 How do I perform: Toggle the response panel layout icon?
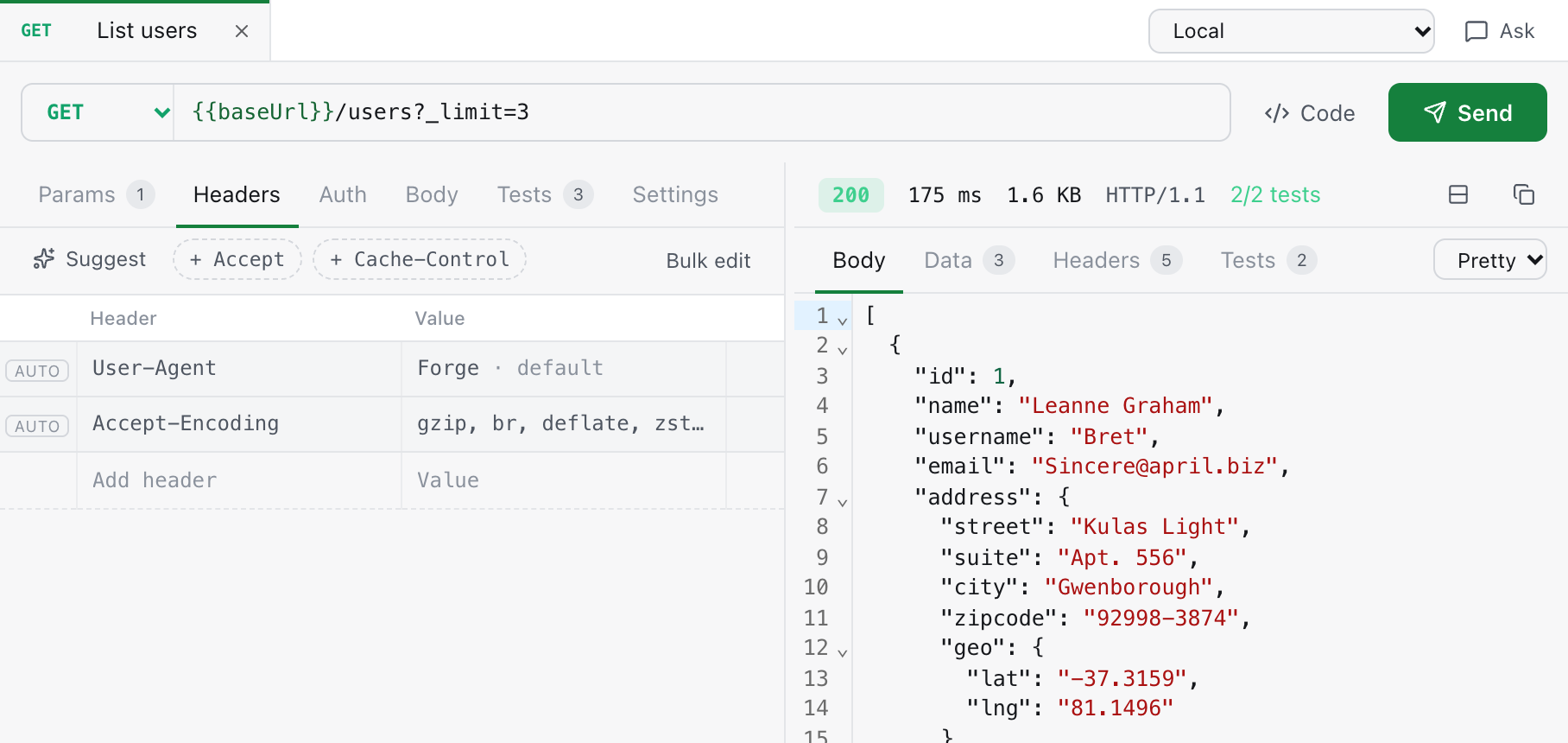[1458, 194]
